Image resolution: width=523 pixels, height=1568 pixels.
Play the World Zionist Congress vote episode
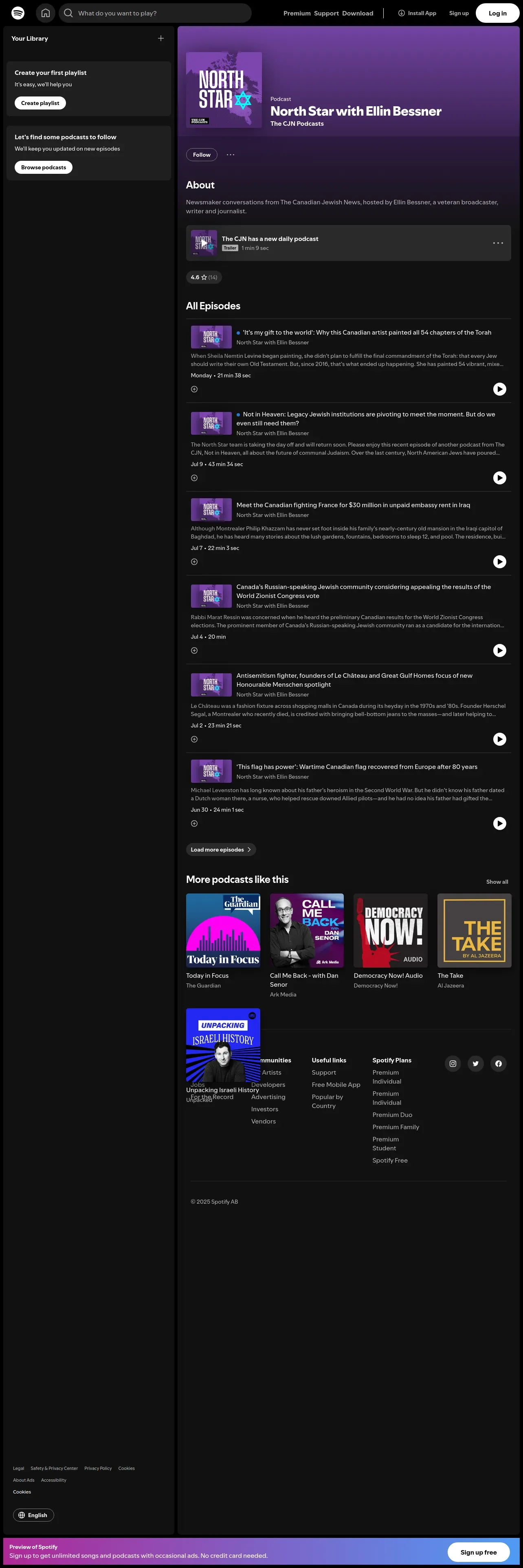coord(499,651)
